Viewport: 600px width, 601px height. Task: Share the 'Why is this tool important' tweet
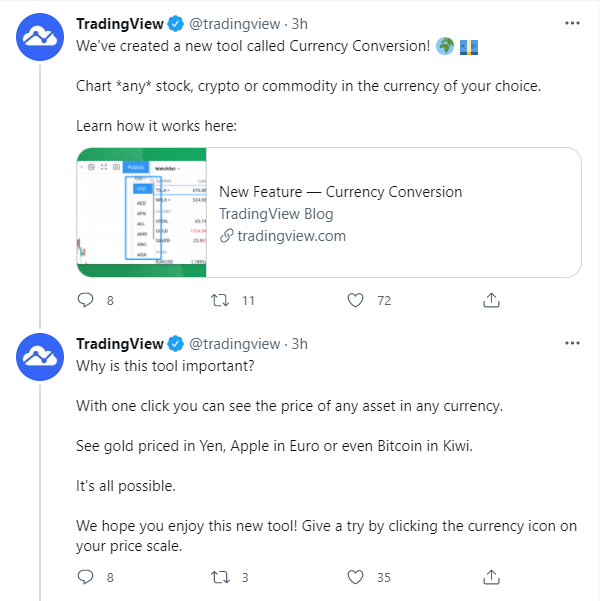(x=491, y=577)
